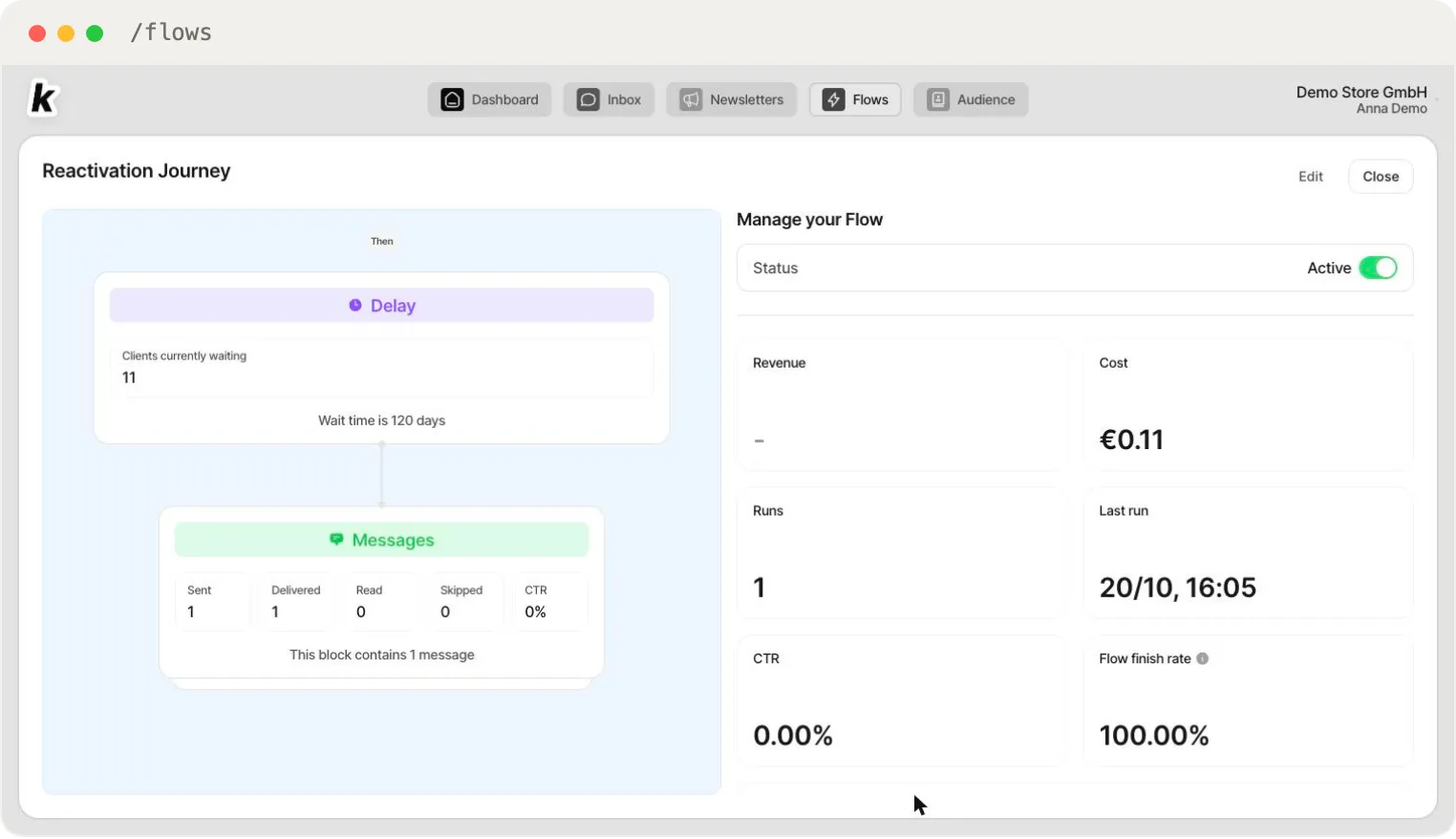Select the Flows tab
The image size is (1456, 839).
tap(855, 99)
